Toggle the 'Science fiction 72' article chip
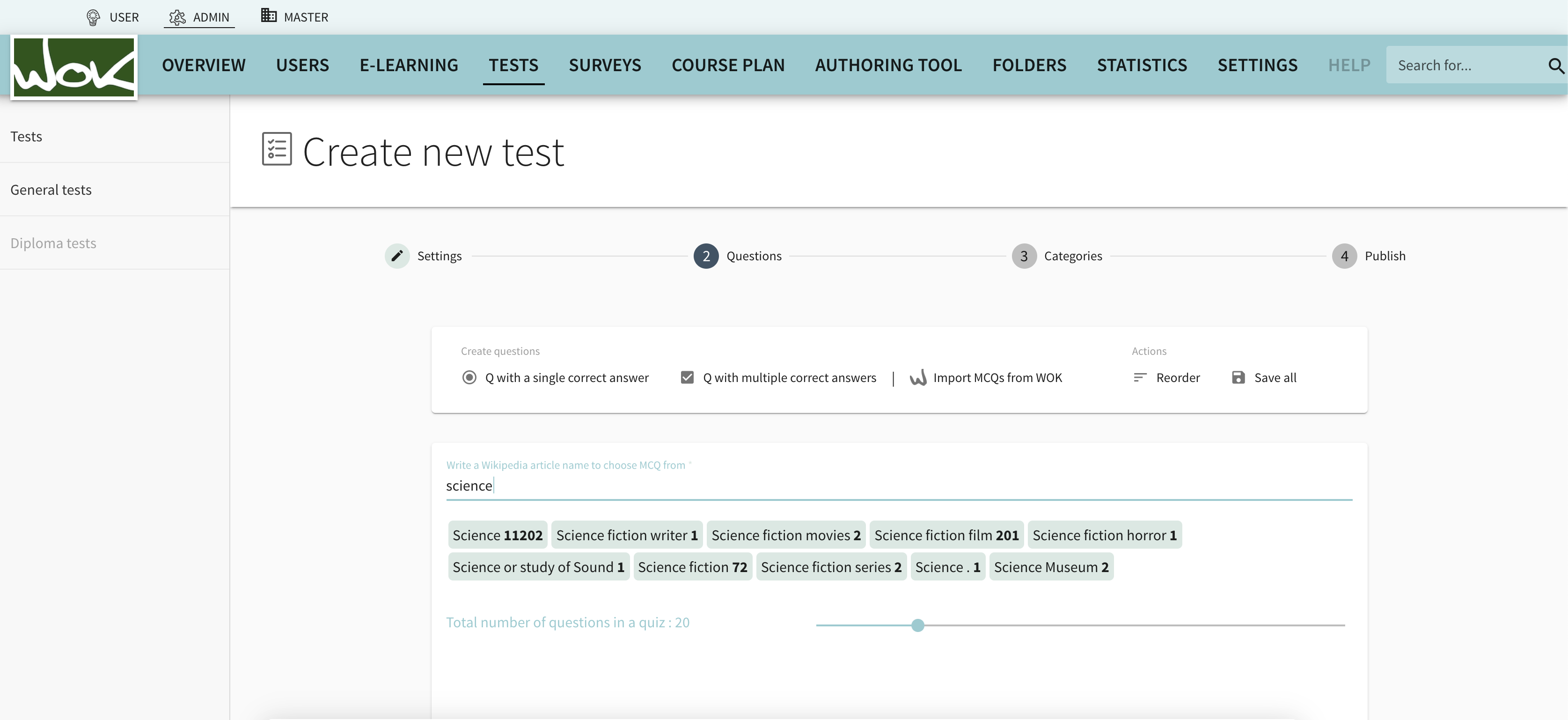 (x=693, y=566)
